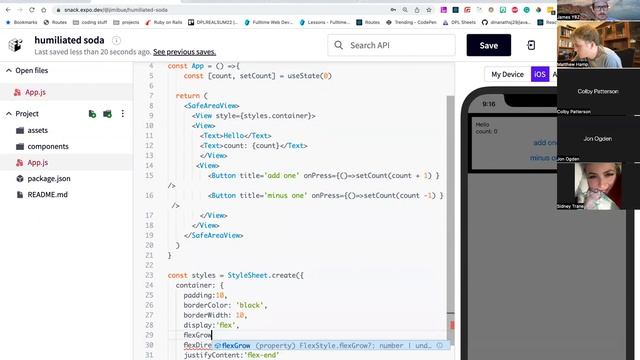Click the Expo Snack logo icon

click(16, 44)
